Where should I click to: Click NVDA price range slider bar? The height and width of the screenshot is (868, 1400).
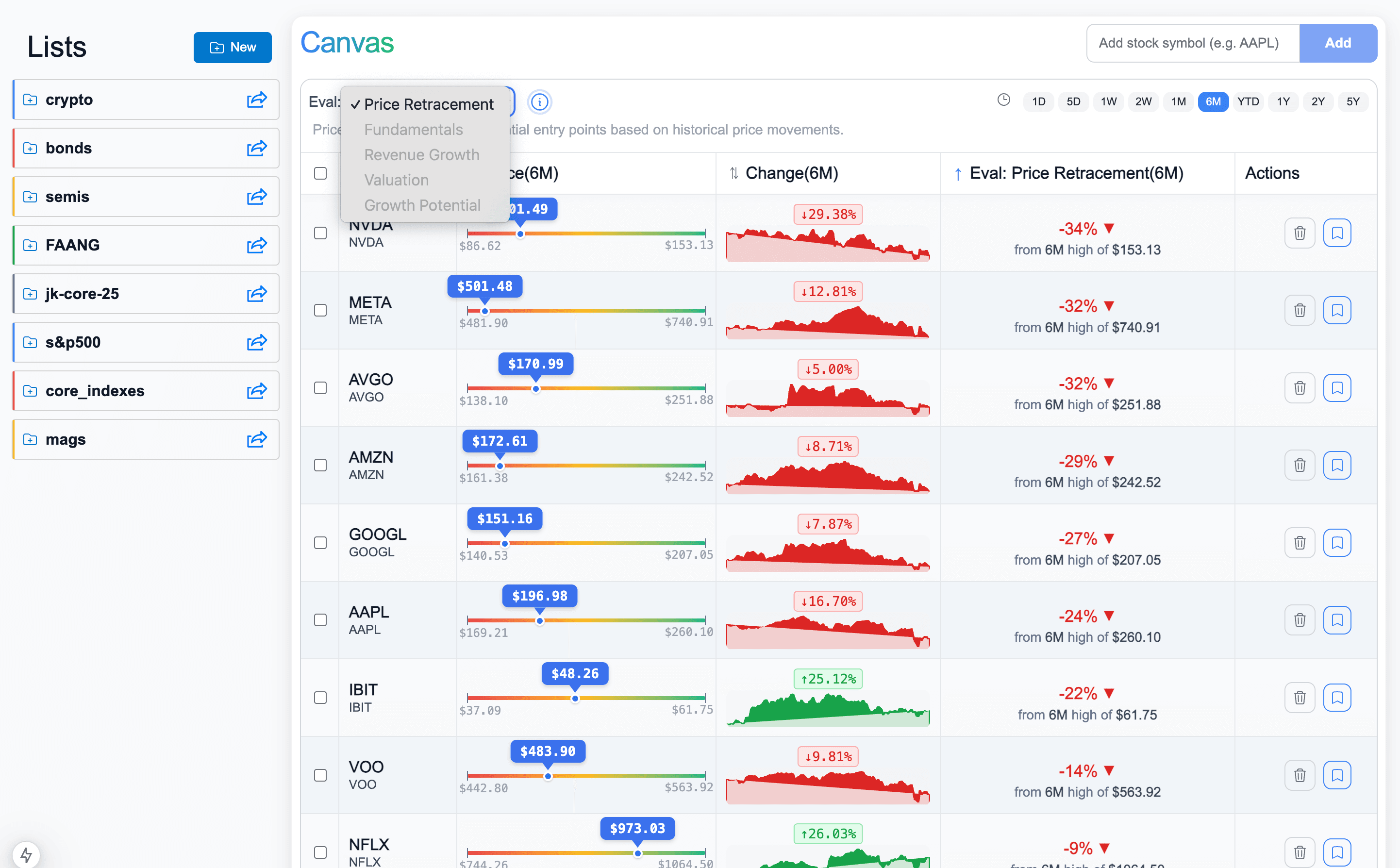[x=586, y=234]
